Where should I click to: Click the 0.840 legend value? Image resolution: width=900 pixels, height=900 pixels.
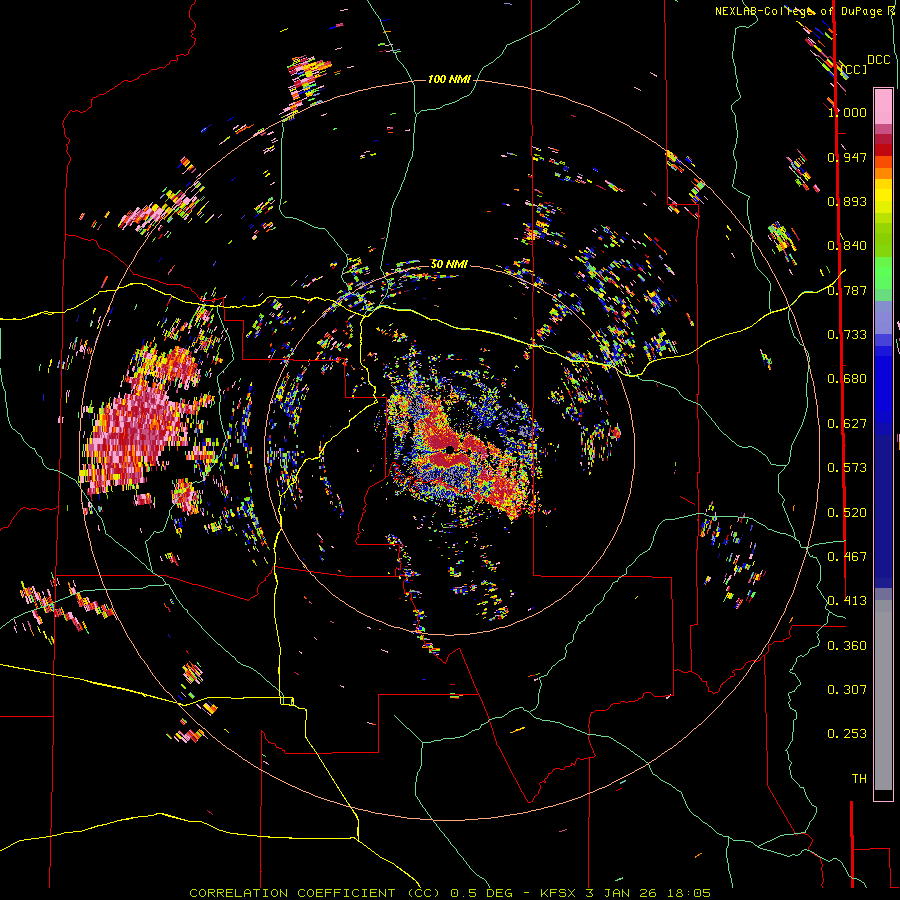click(847, 246)
